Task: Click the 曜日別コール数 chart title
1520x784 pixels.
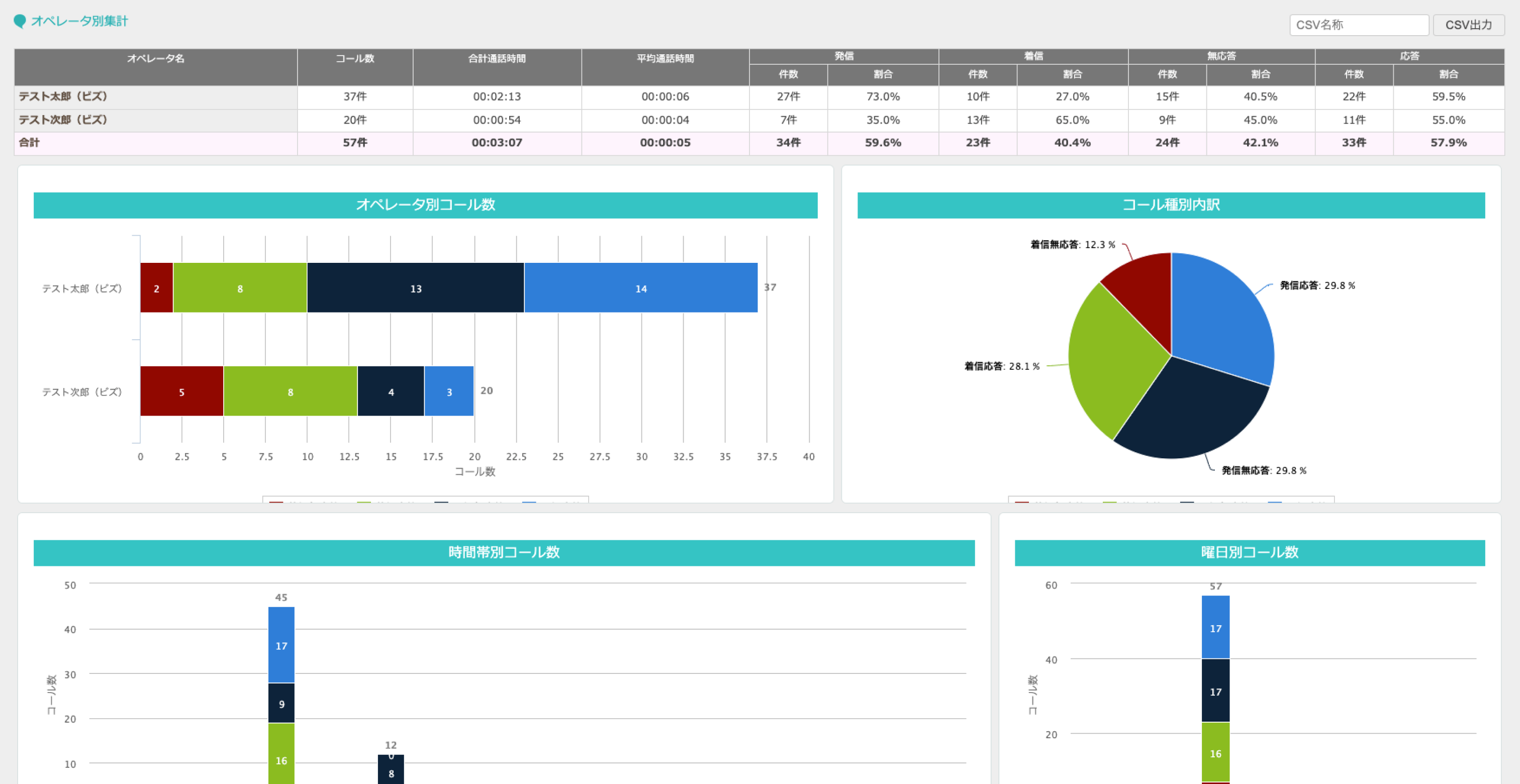Action: coord(1250,552)
